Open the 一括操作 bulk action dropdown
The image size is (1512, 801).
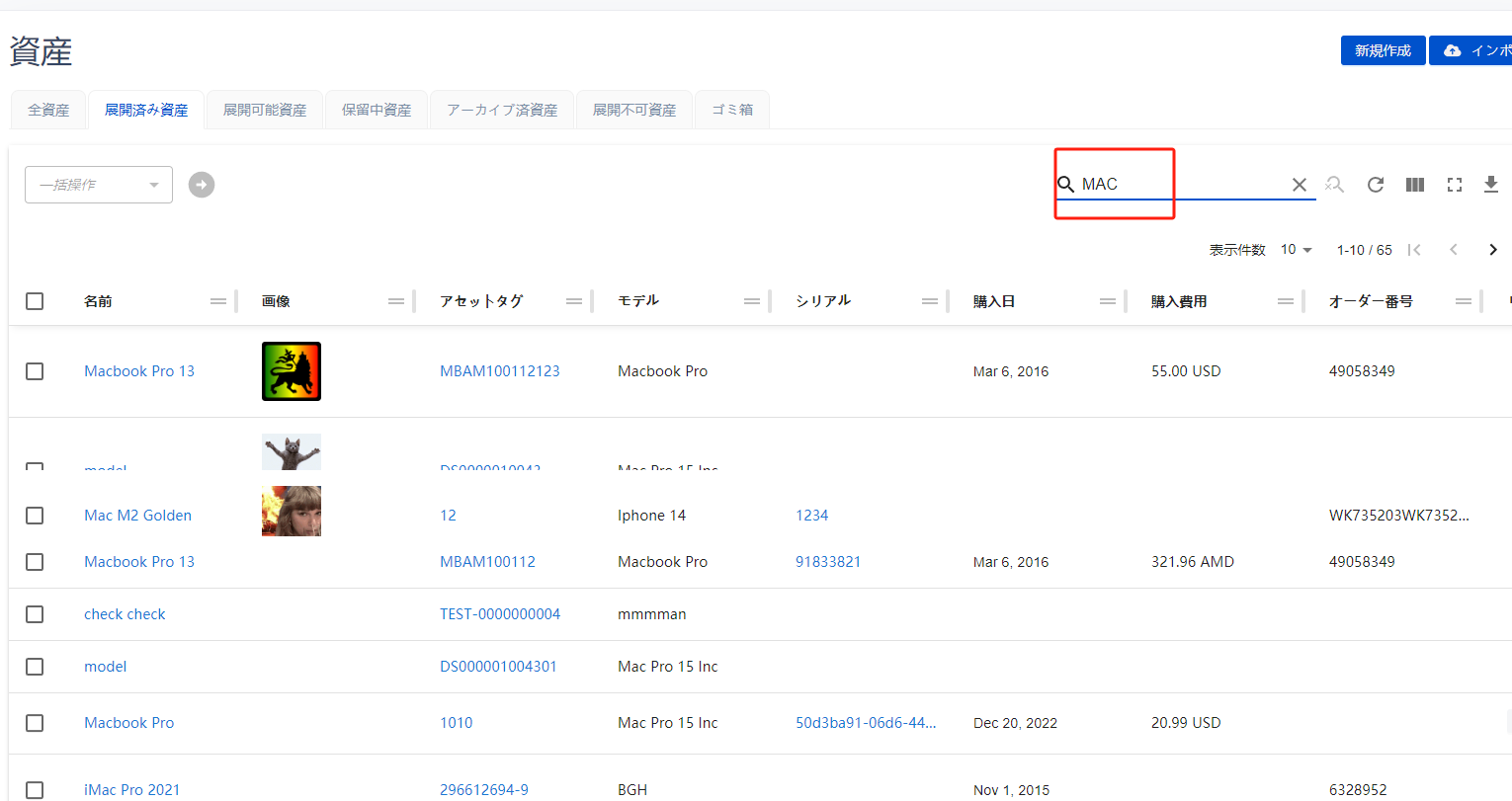[x=99, y=185]
